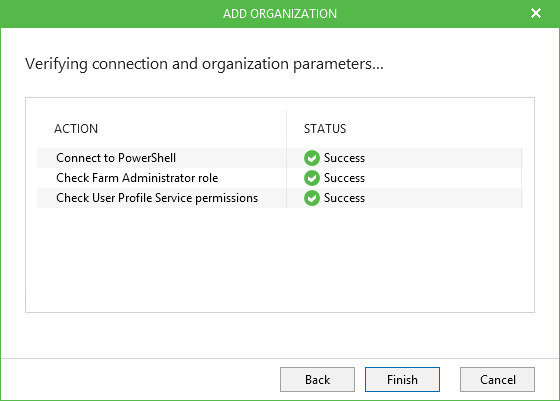Viewport: 560px width, 401px height.
Task: Cancel the Add Organization wizard
Action: coord(497,379)
